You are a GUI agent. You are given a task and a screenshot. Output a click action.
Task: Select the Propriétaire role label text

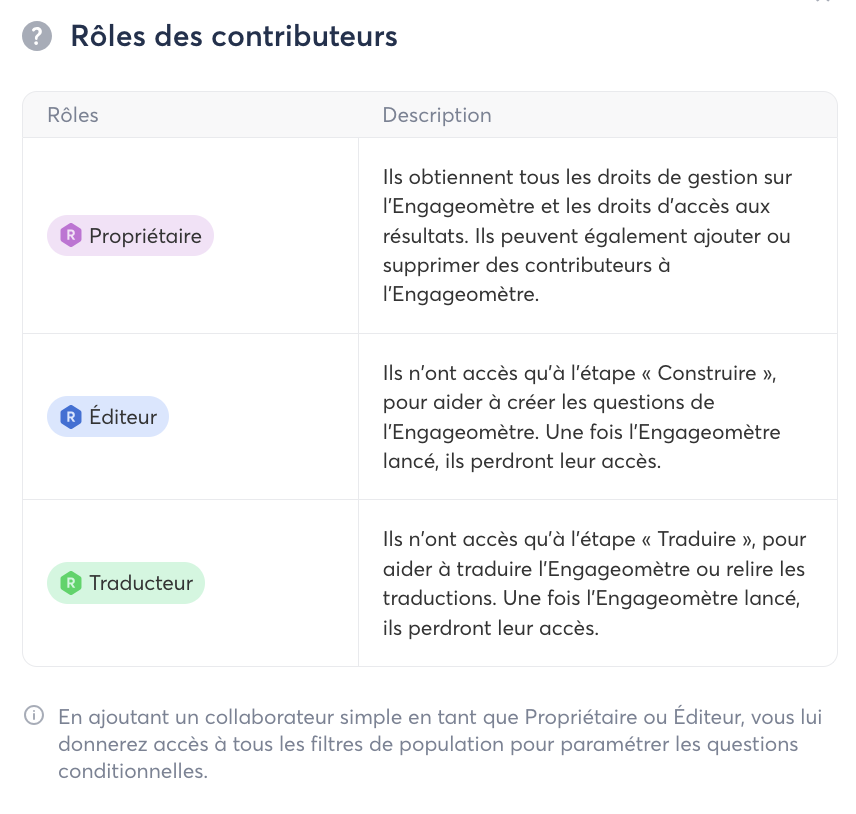[145, 236]
